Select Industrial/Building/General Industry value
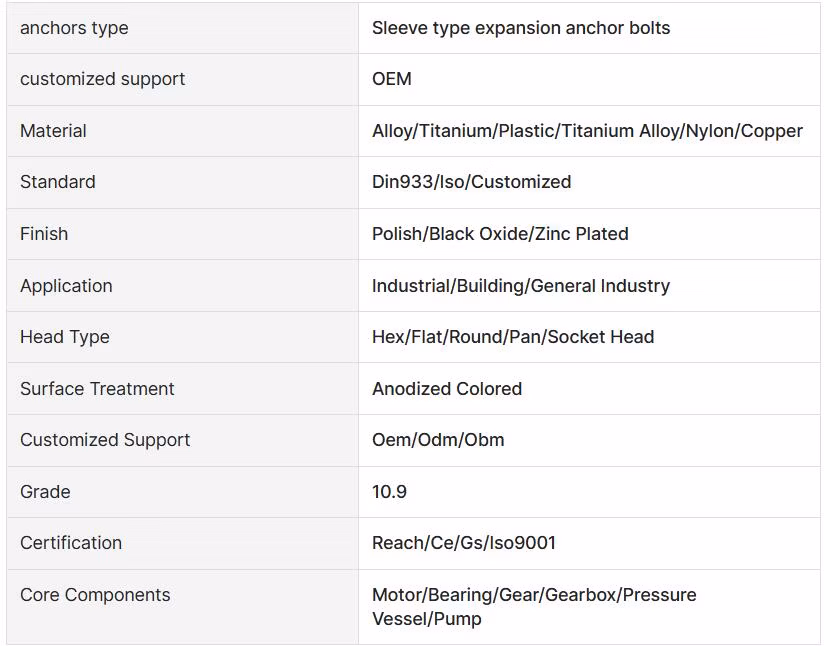The height and width of the screenshot is (646, 824). [521, 285]
